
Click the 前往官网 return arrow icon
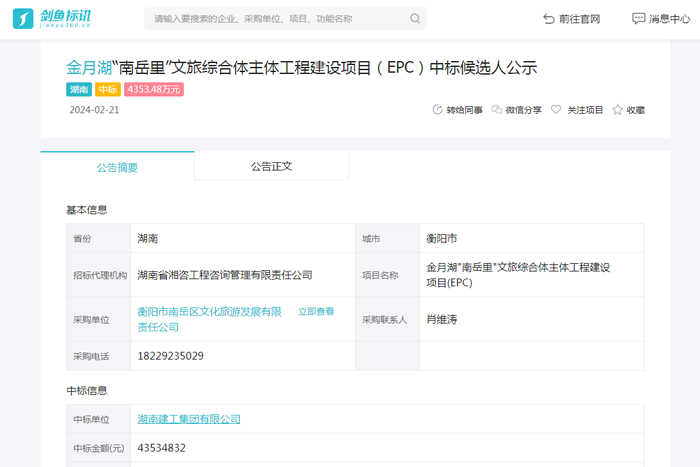click(548, 19)
